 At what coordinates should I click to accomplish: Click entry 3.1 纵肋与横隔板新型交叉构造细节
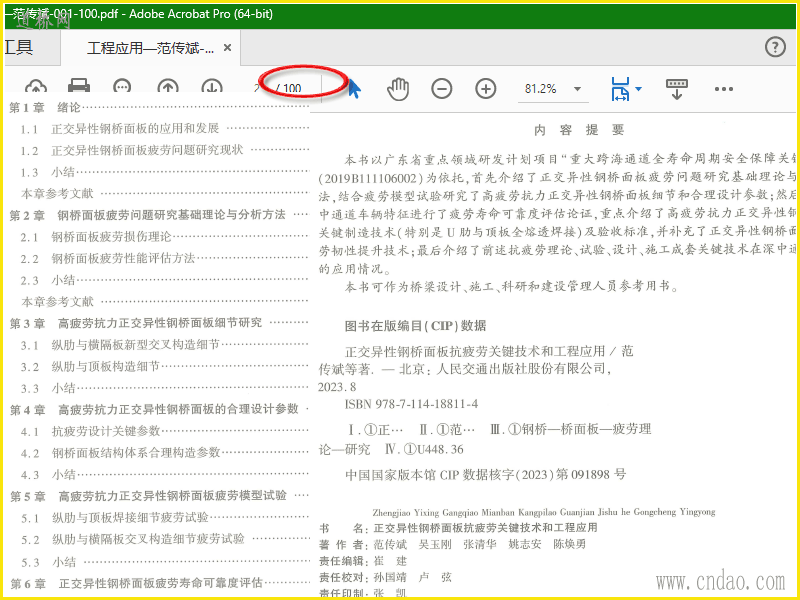pos(164,345)
